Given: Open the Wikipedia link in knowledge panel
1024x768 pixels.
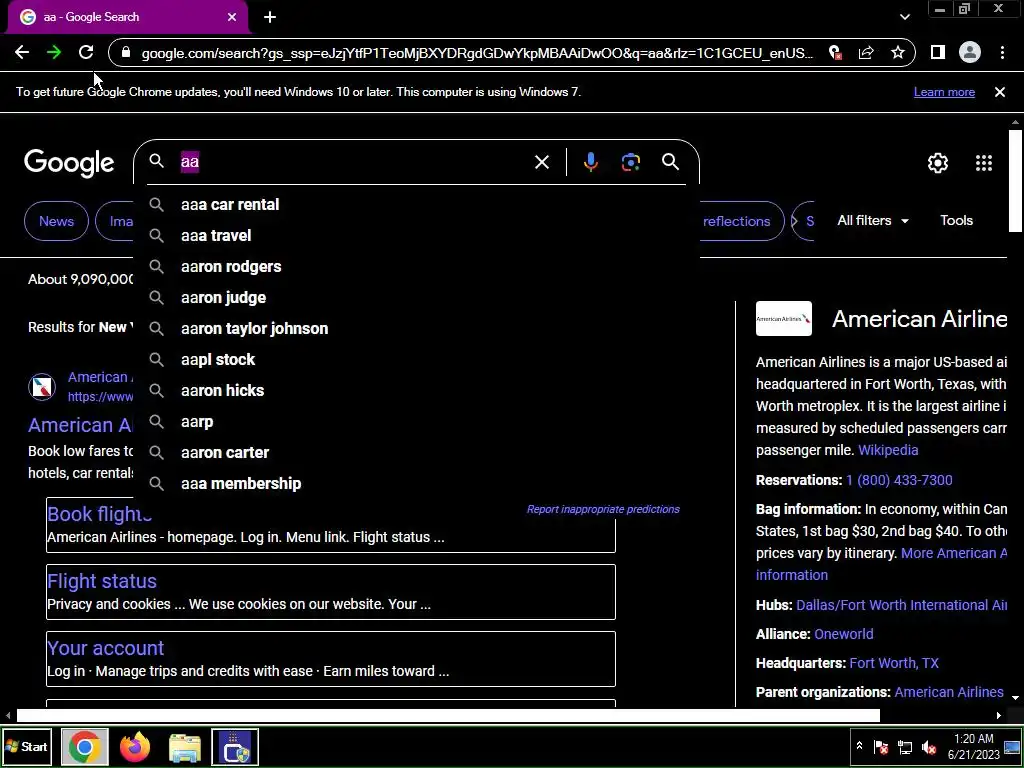Looking at the screenshot, I should [888, 450].
